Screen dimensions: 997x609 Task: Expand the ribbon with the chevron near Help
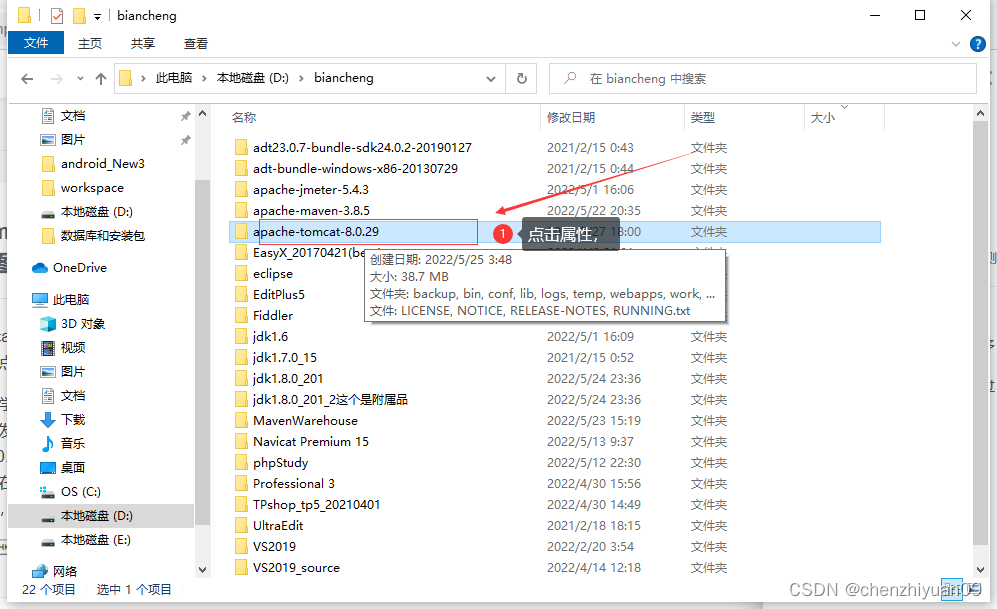956,43
